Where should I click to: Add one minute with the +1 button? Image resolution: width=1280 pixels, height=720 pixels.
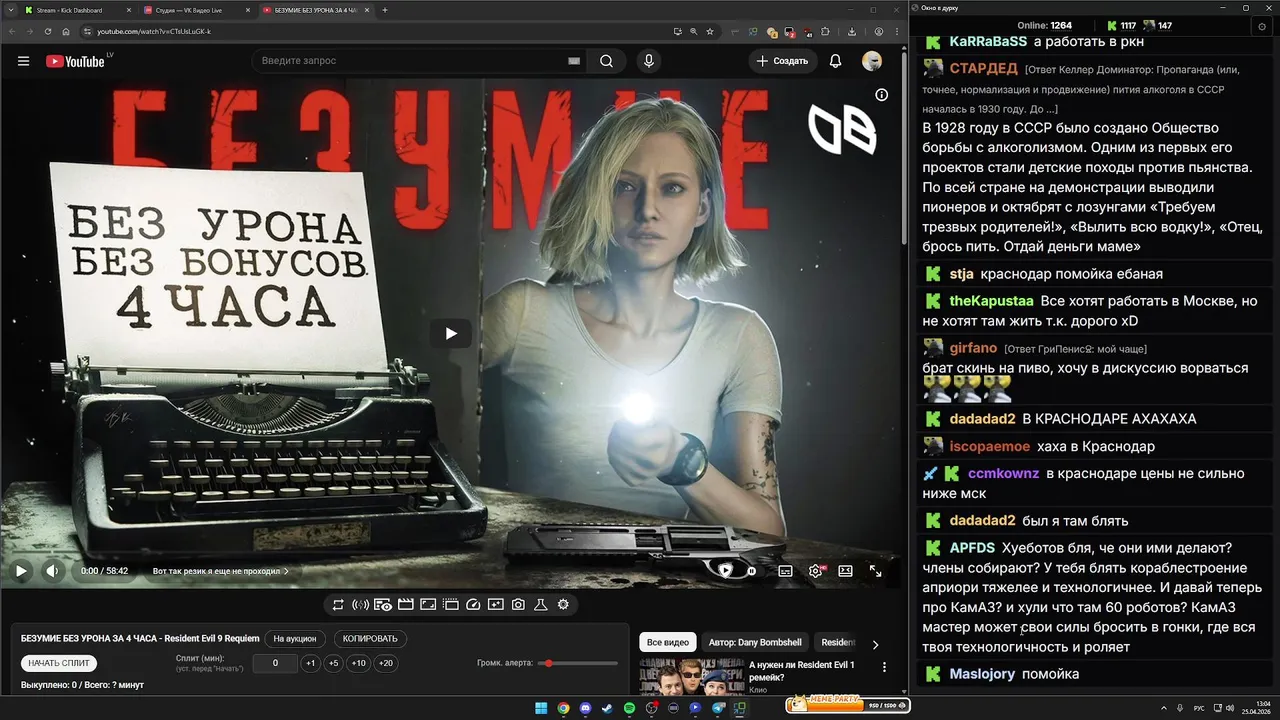pyautogui.click(x=310, y=663)
